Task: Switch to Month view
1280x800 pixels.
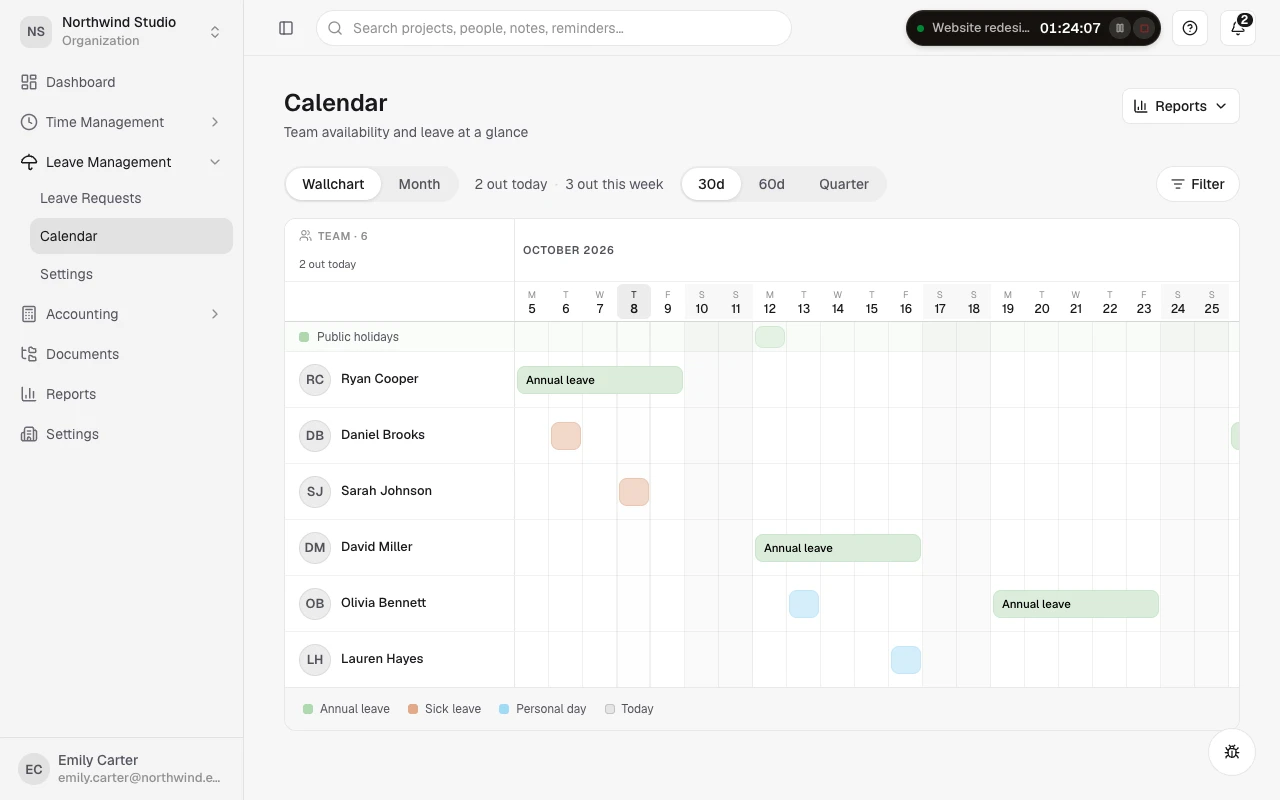Action: tap(419, 184)
